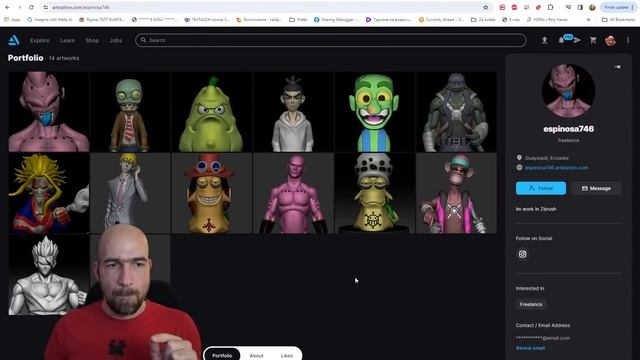Image resolution: width=640 pixels, height=360 pixels.
Task: Open the Sharing Debugger bookmark
Action: (x=337, y=20)
